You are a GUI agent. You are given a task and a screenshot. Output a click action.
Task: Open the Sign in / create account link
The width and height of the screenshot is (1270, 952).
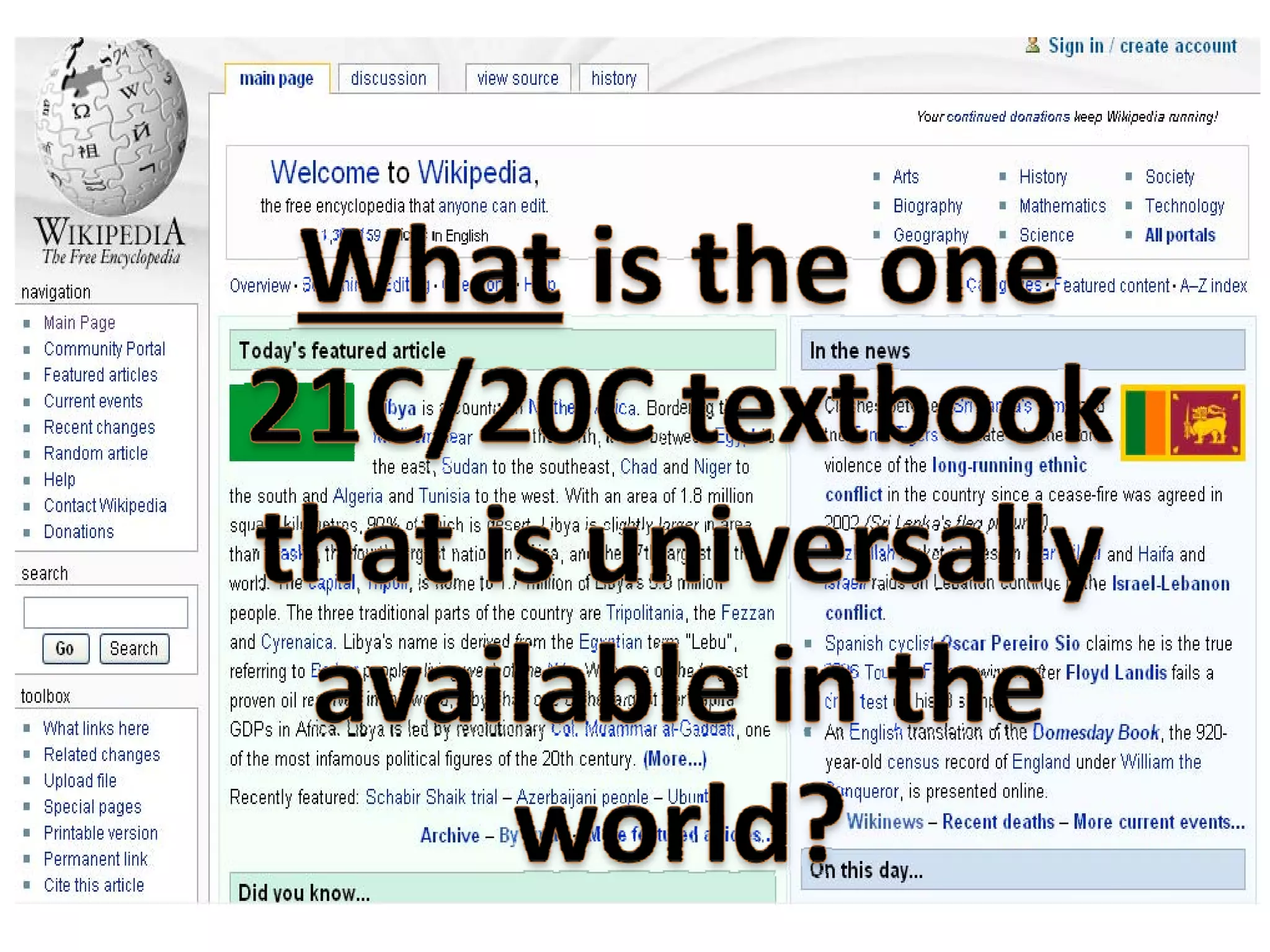click(x=1142, y=46)
